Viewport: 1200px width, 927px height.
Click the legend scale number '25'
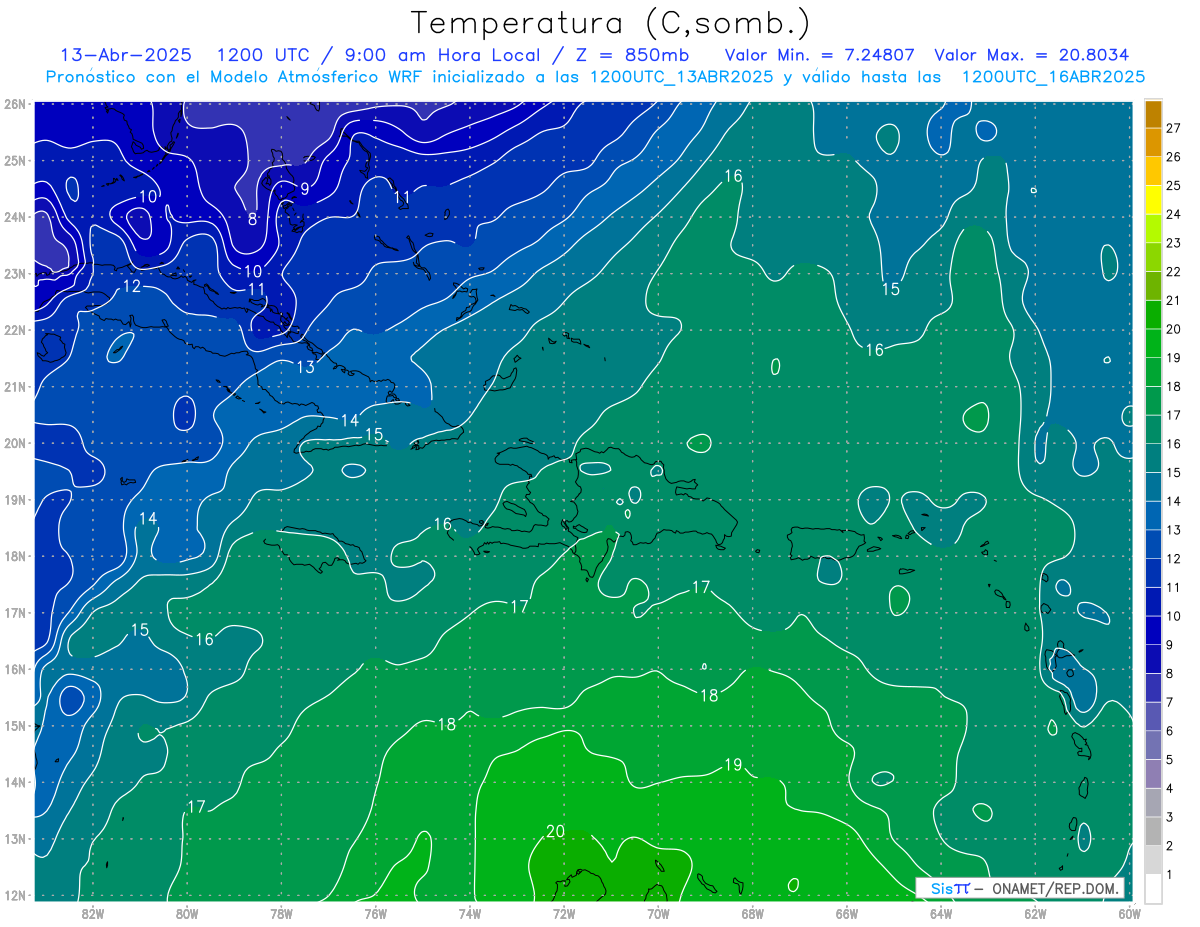click(x=1173, y=185)
